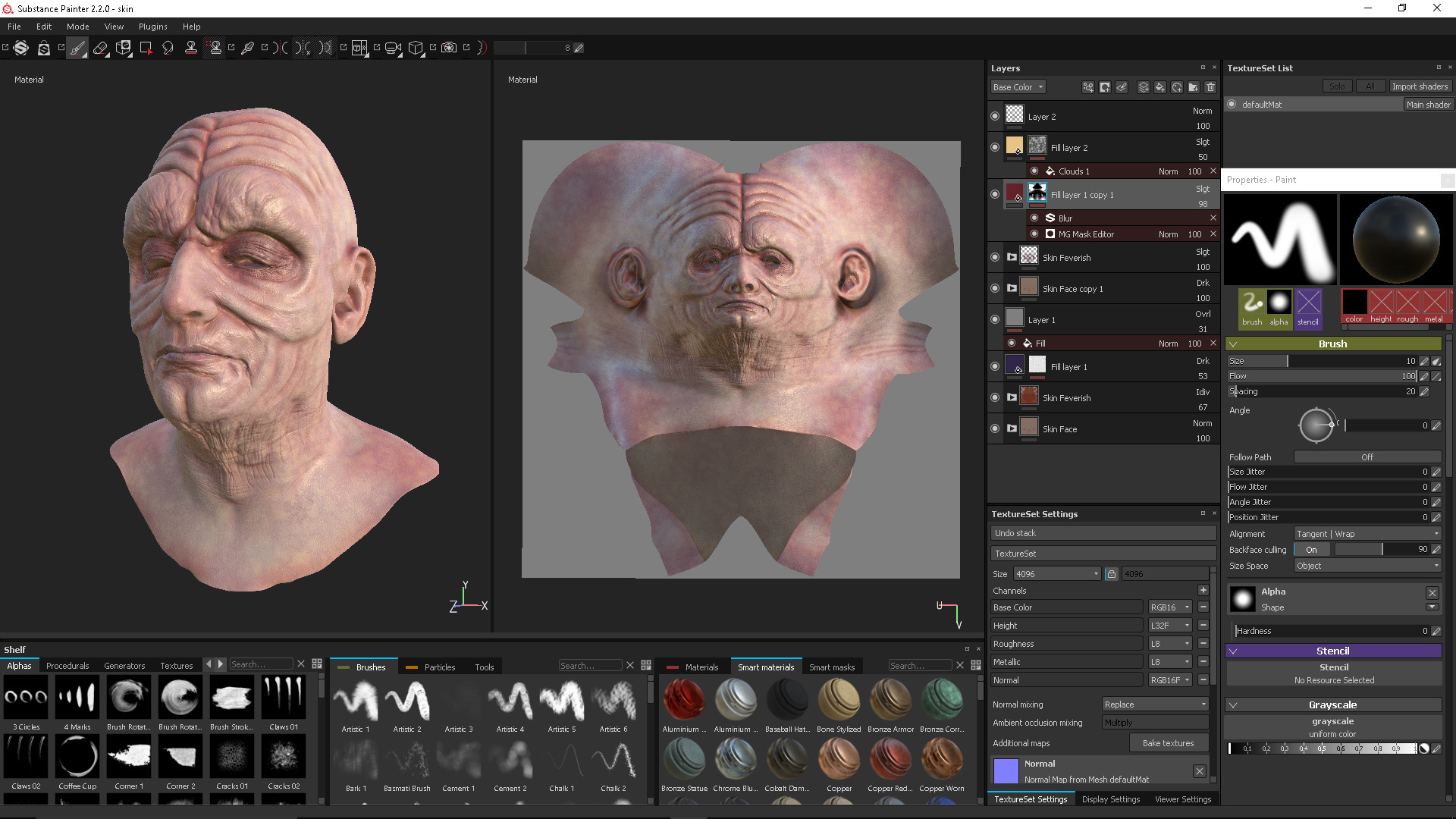Select the Polygon Fill tool
Image resolution: width=1456 pixels, height=819 pixels.
point(146,48)
